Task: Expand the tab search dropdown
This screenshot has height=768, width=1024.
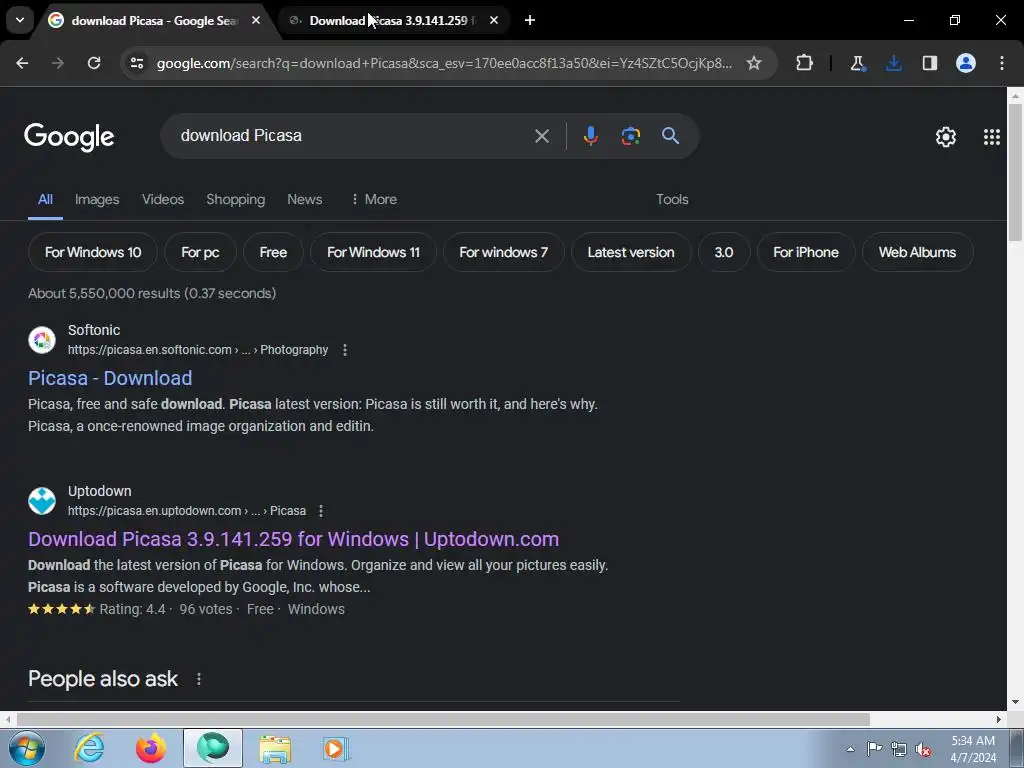Action: [x=20, y=20]
